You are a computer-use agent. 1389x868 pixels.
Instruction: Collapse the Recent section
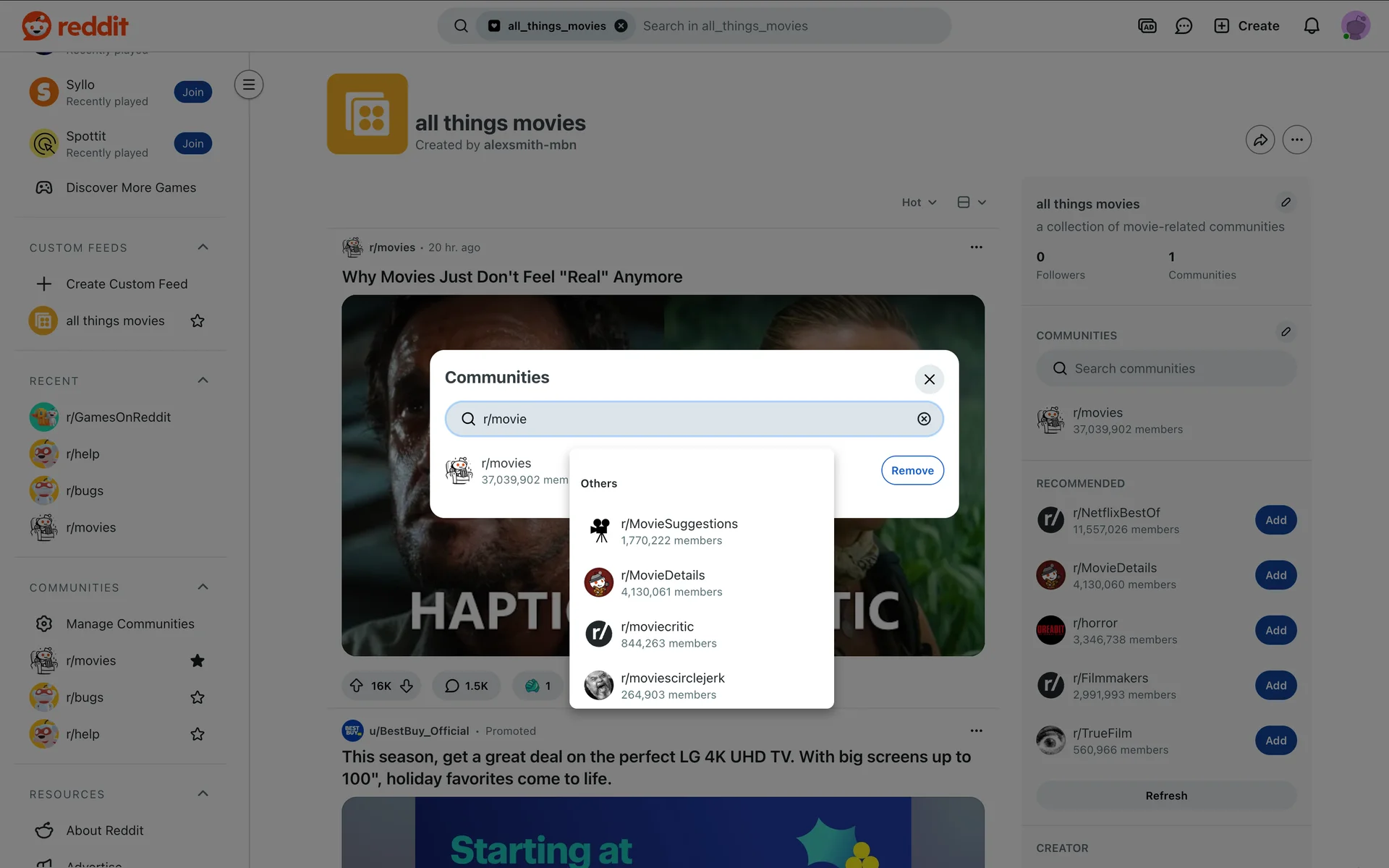[203, 380]
